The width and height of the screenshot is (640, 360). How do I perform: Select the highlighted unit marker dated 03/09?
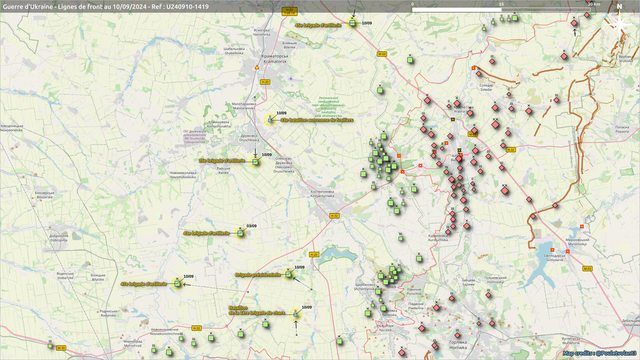(241, 233)
